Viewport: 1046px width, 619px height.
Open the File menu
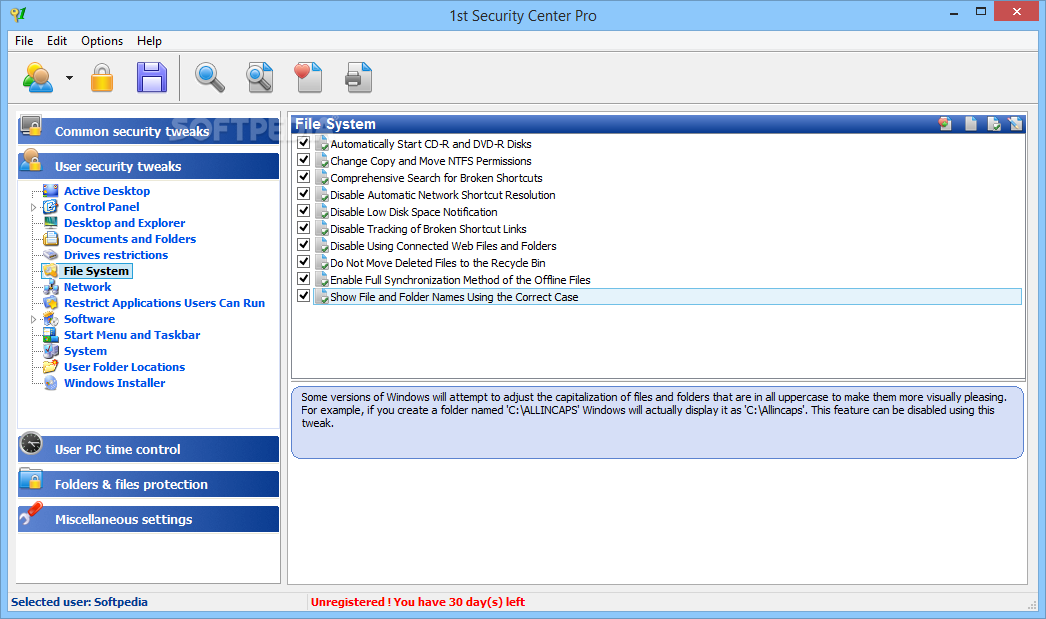(x=24, y=41)
